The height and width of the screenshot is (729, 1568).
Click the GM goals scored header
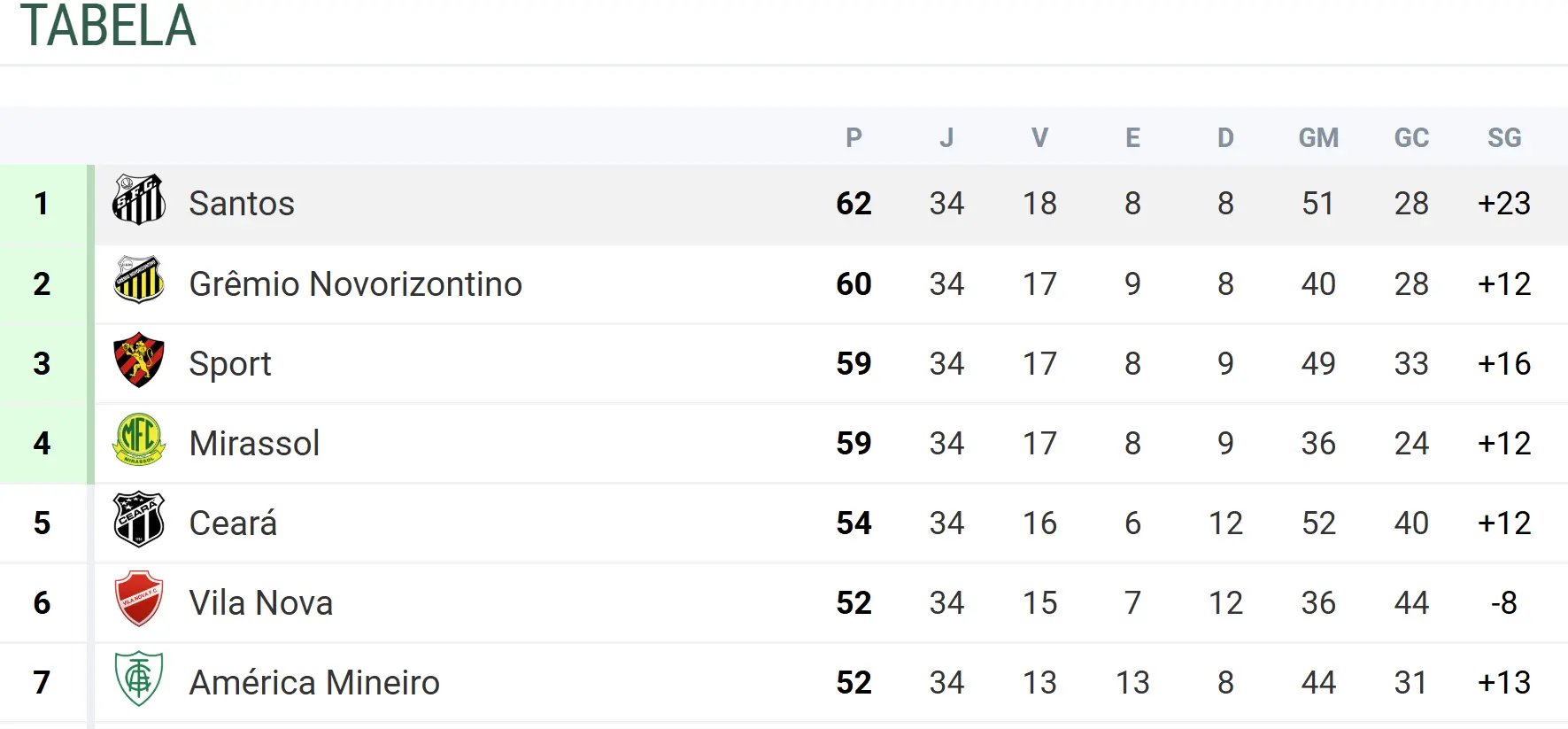point(1318,138)
